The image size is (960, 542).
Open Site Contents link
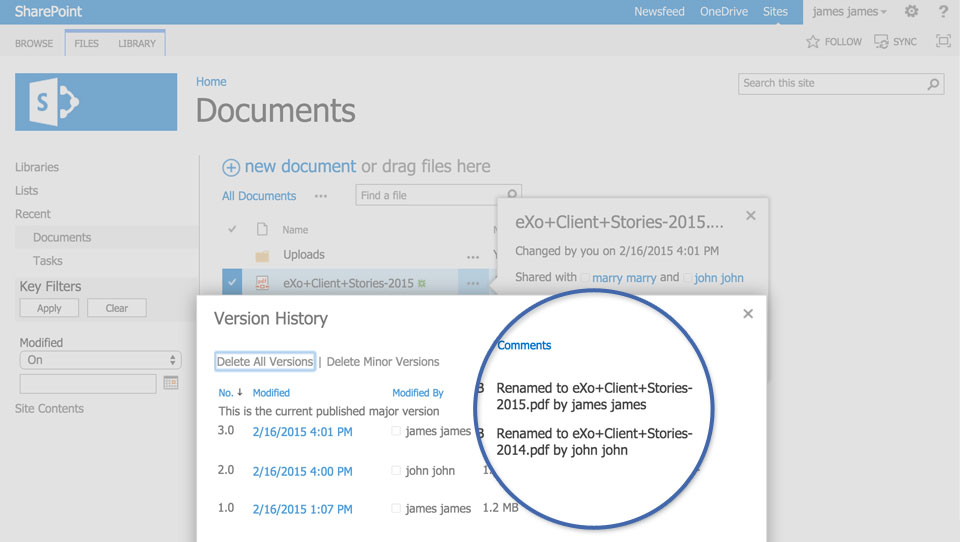pyautogui.click(x=49, y=408)
